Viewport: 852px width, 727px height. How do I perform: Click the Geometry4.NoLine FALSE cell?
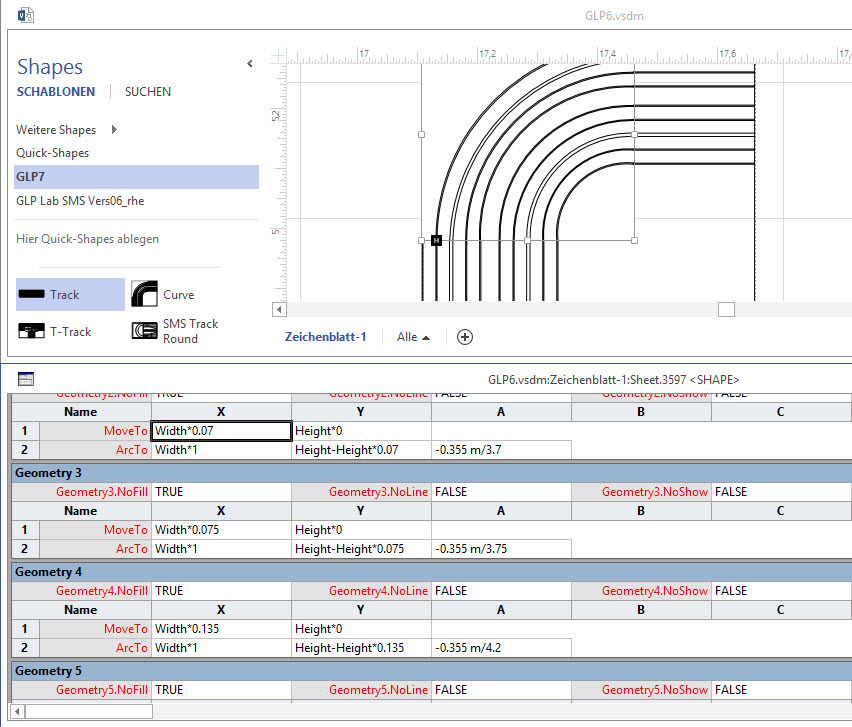(x=500, y=591)
